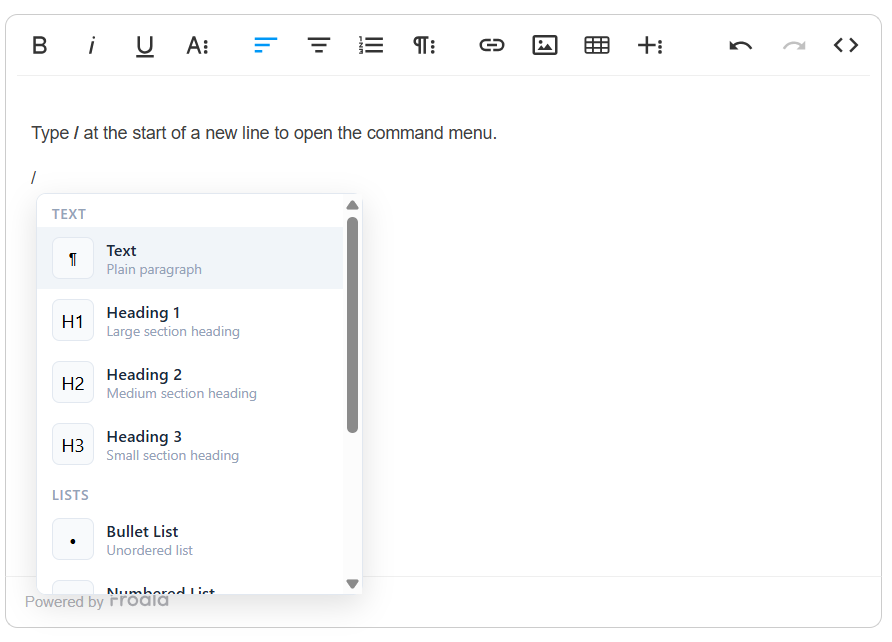This screenshot has height=642, width=892.
Task: Undo the last action
Action: click(741, 45)
